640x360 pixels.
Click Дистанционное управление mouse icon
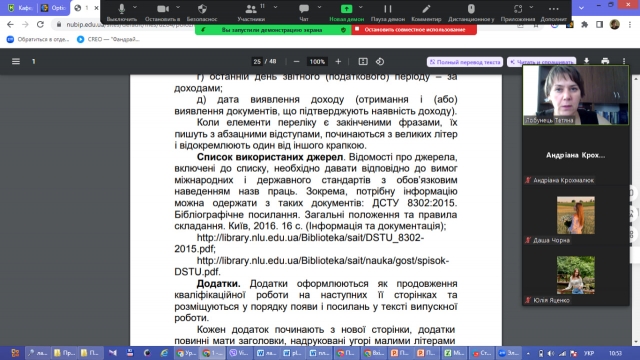tap(471, 12)
